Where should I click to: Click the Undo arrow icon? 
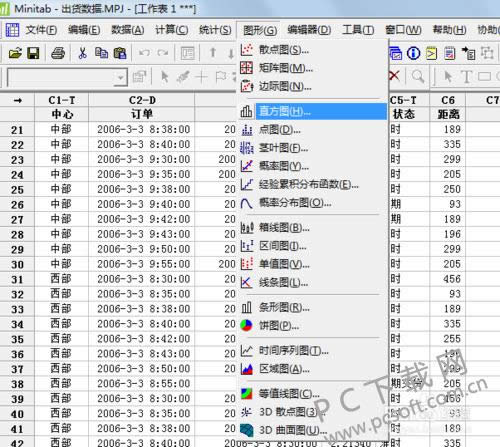(144, 53)
